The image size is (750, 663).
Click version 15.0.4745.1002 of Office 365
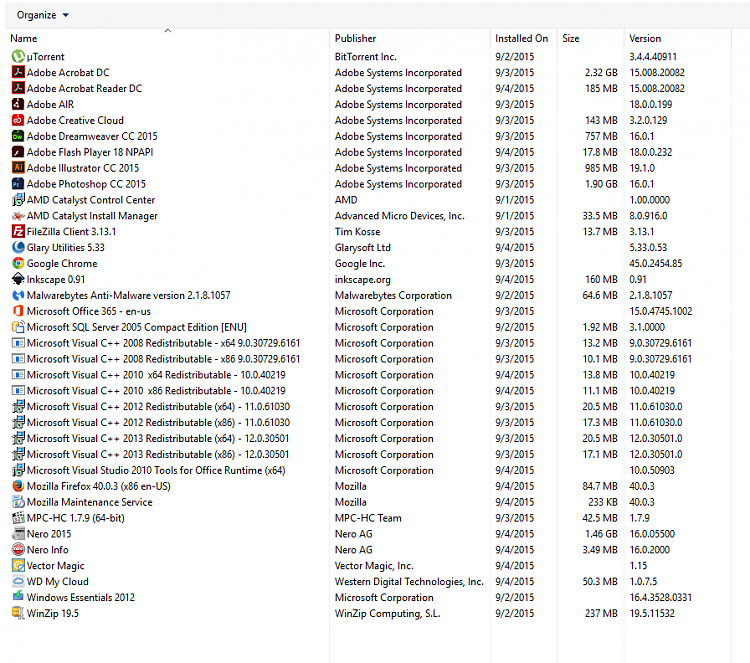tap(661, 311)
